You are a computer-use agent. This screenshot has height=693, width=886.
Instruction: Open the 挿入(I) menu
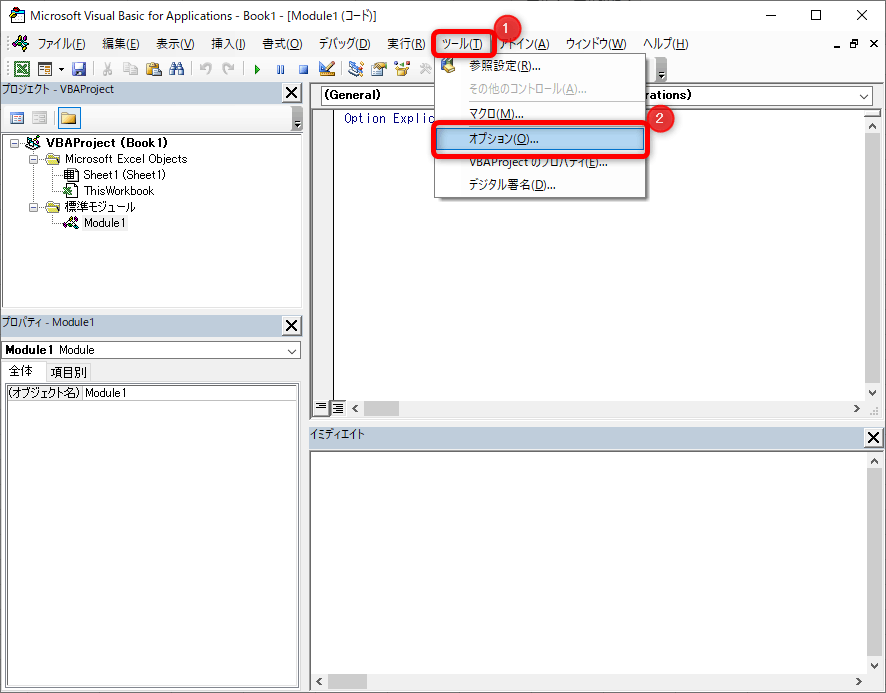pyautogui.click(x=228, y=44)
